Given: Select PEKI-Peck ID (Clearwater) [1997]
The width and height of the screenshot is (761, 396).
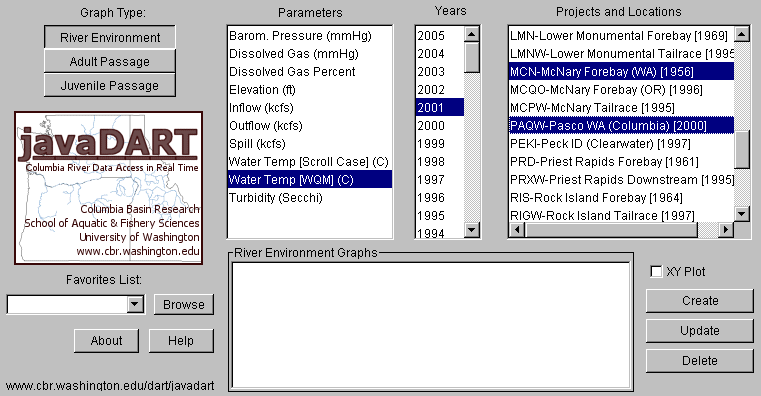Looking at the screenshot, I should coord(621,144).
